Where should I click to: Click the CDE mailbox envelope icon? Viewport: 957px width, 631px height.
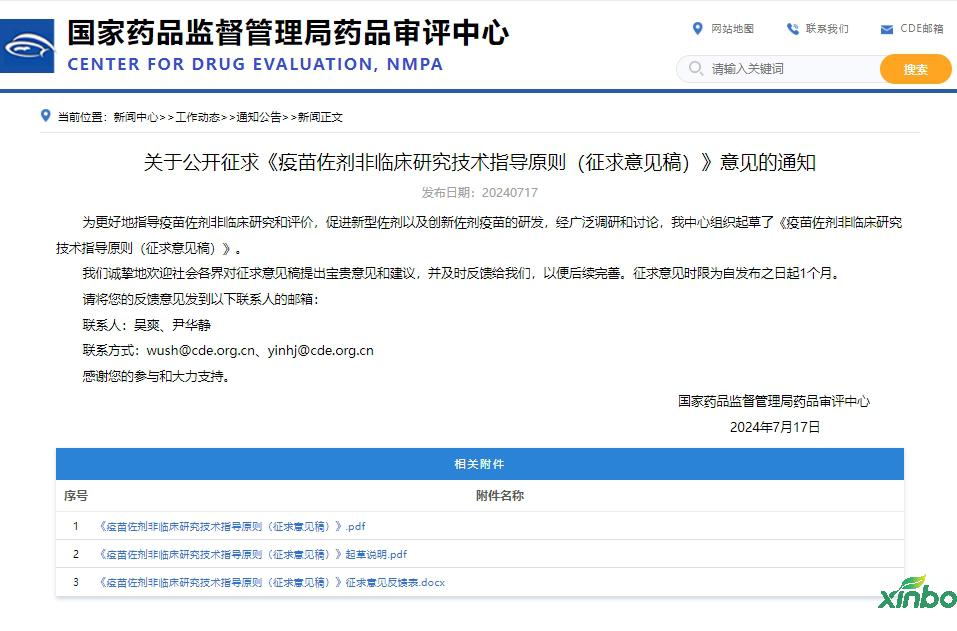pyautogui.click(x=887, y=29)
